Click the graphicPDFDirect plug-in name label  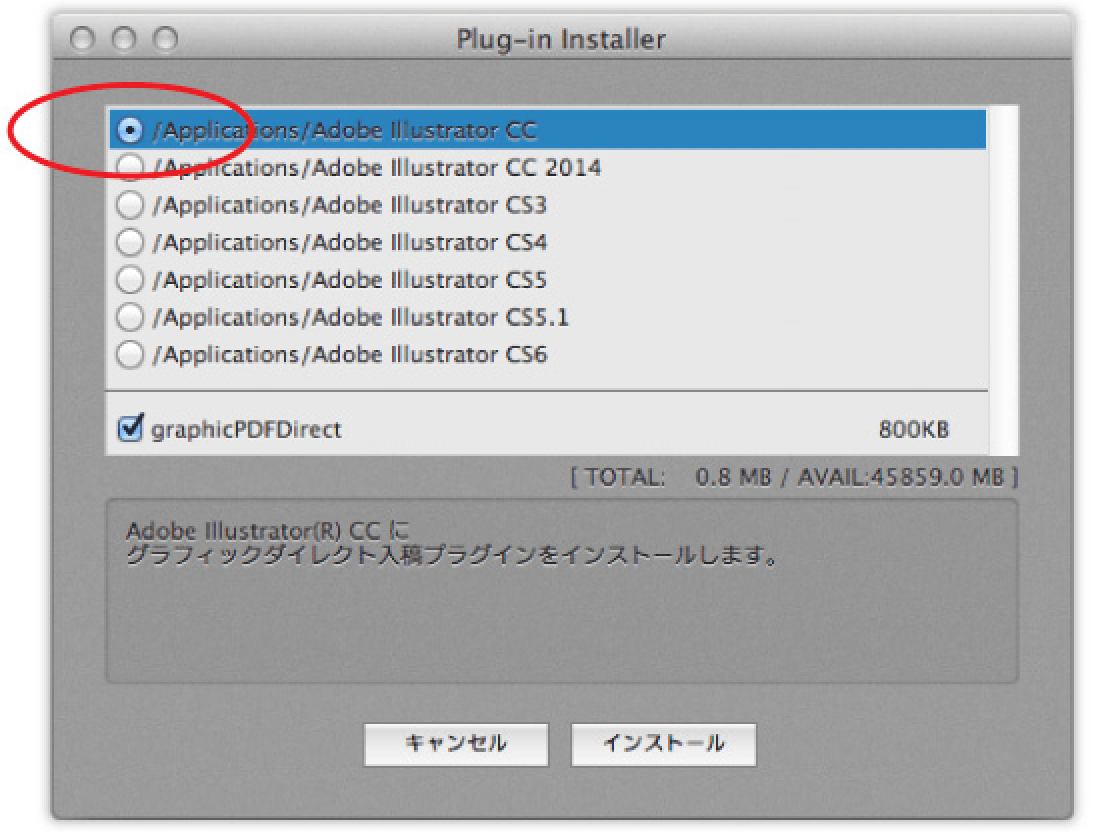(246, 430)
